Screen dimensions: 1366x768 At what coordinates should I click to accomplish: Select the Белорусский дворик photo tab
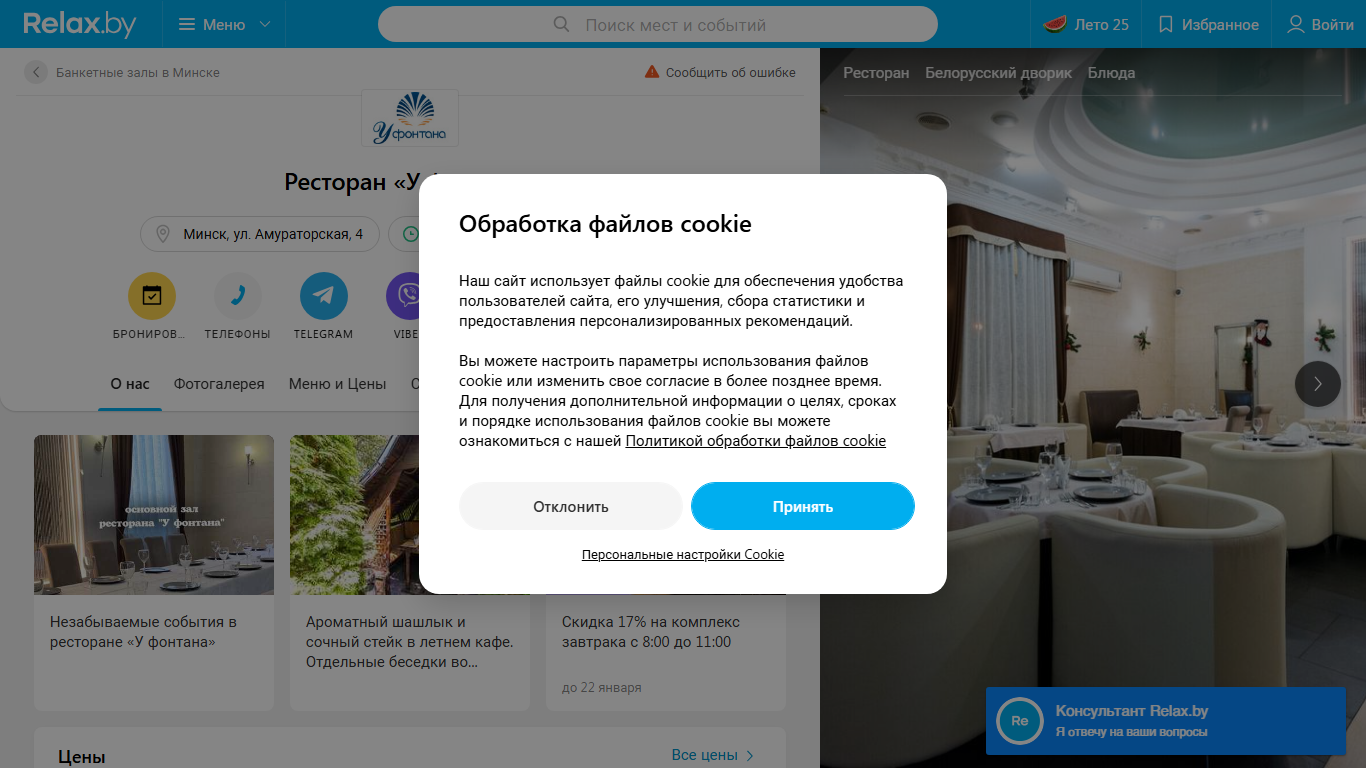click(x=998, y=73)
